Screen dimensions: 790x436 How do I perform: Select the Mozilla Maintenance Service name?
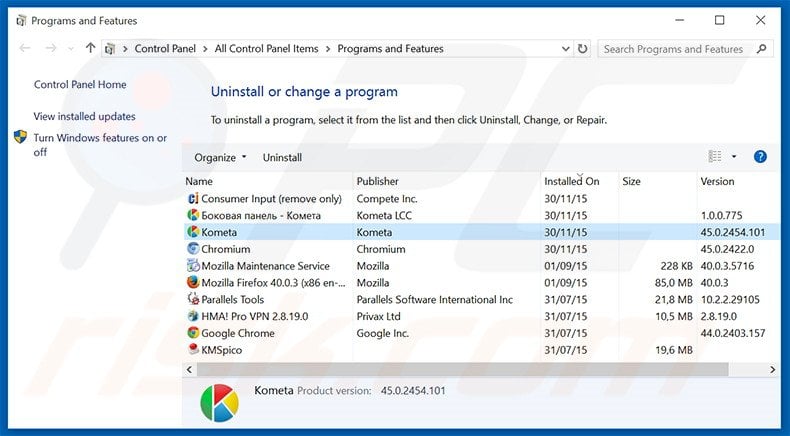266,266
